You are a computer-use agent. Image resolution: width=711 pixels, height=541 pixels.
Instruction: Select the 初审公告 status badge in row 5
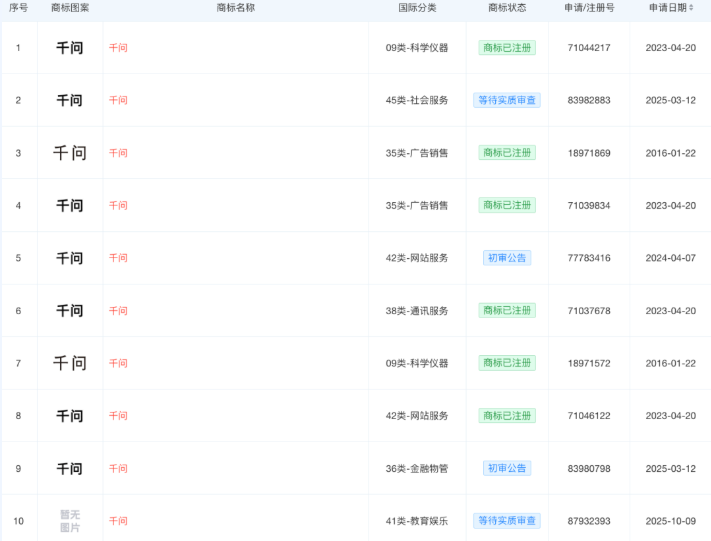click(507, 258)
